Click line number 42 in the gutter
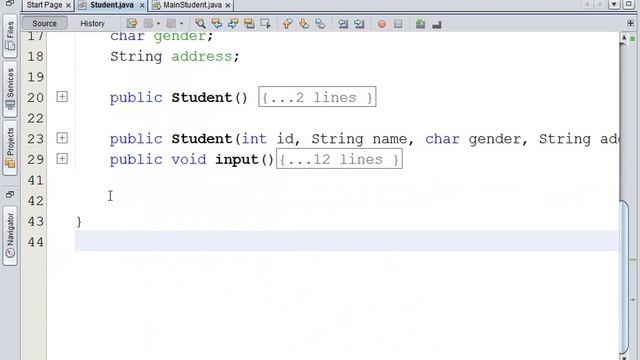Screen dimensions: 640x360 click(x=36, y=200)
